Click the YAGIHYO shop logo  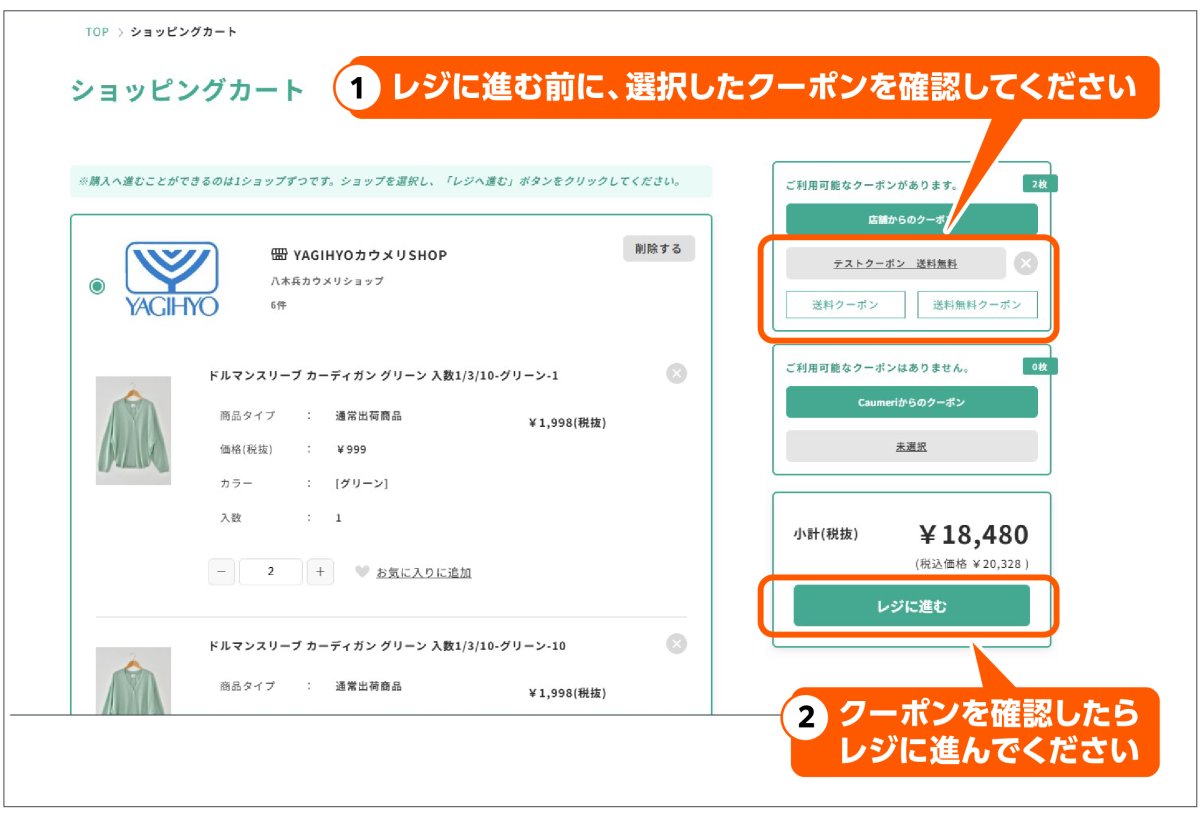pyautogui.click(x=171, y=279)
